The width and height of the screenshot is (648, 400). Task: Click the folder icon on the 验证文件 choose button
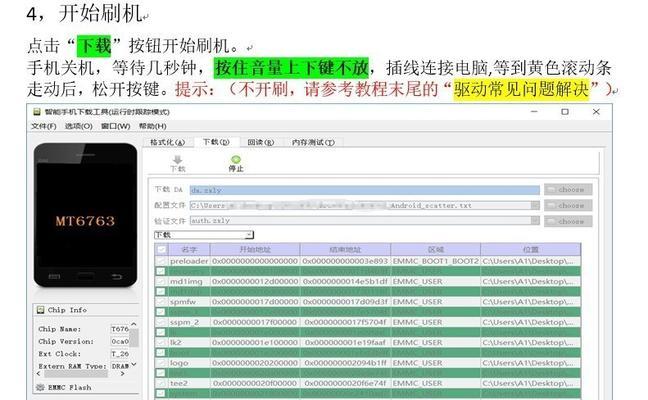(551, 221)
